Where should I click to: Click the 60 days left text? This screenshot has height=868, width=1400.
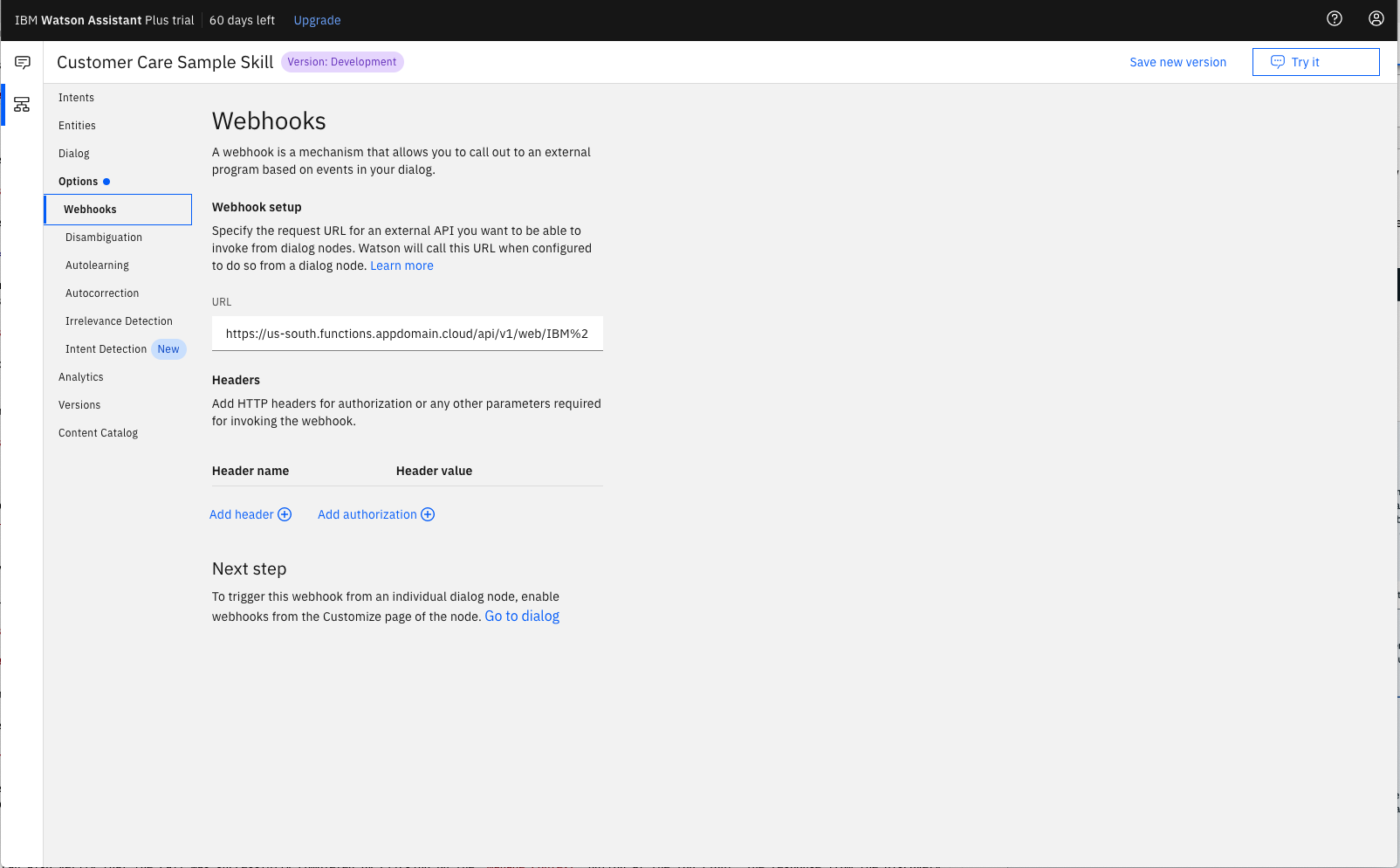[x=242, y=20]
